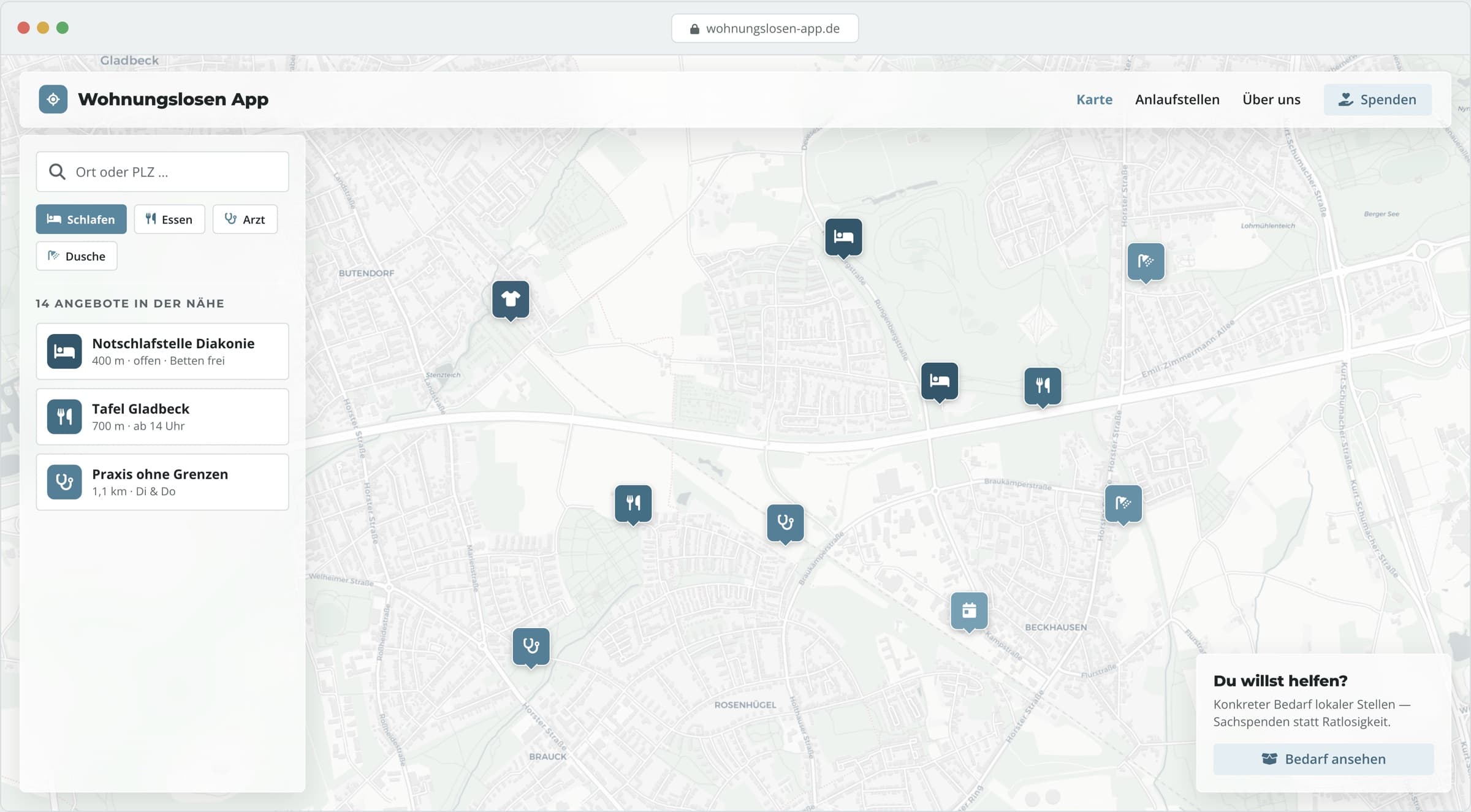Viewport: 1471px width, 812px height.
Task: Open the food marker near Emil-Zimmermann-Allee
Action: click(1043, 386)
